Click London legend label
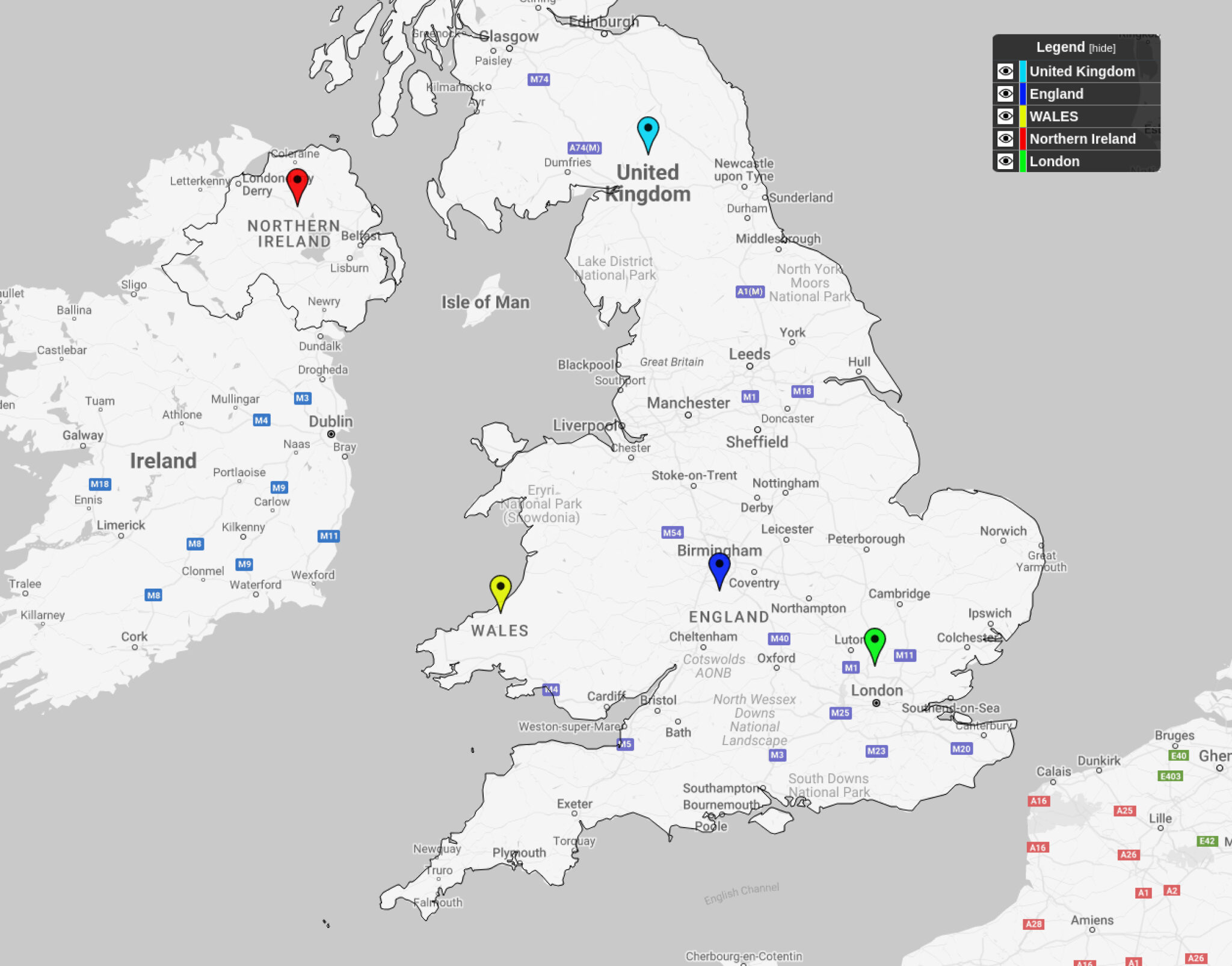 pos(1054,161)
